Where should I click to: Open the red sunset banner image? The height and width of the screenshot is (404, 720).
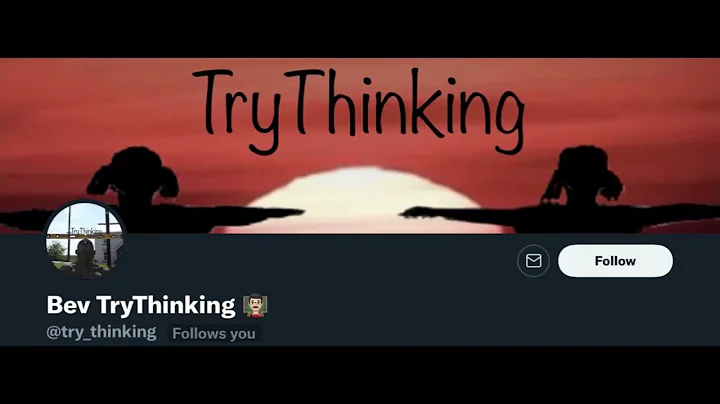pyautogui.click(x=360, y=146)
